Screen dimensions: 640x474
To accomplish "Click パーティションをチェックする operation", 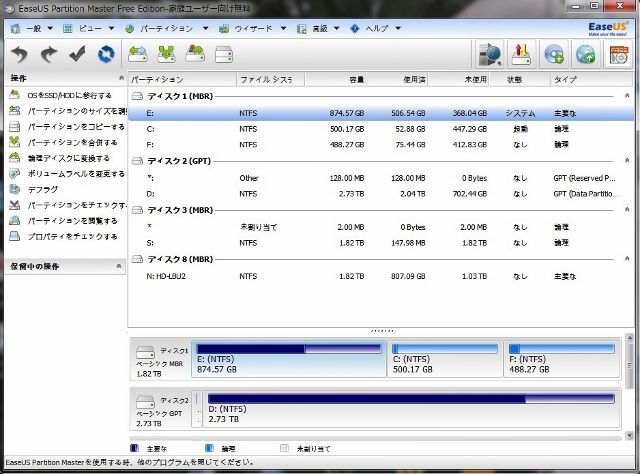I will coord(77,205).
